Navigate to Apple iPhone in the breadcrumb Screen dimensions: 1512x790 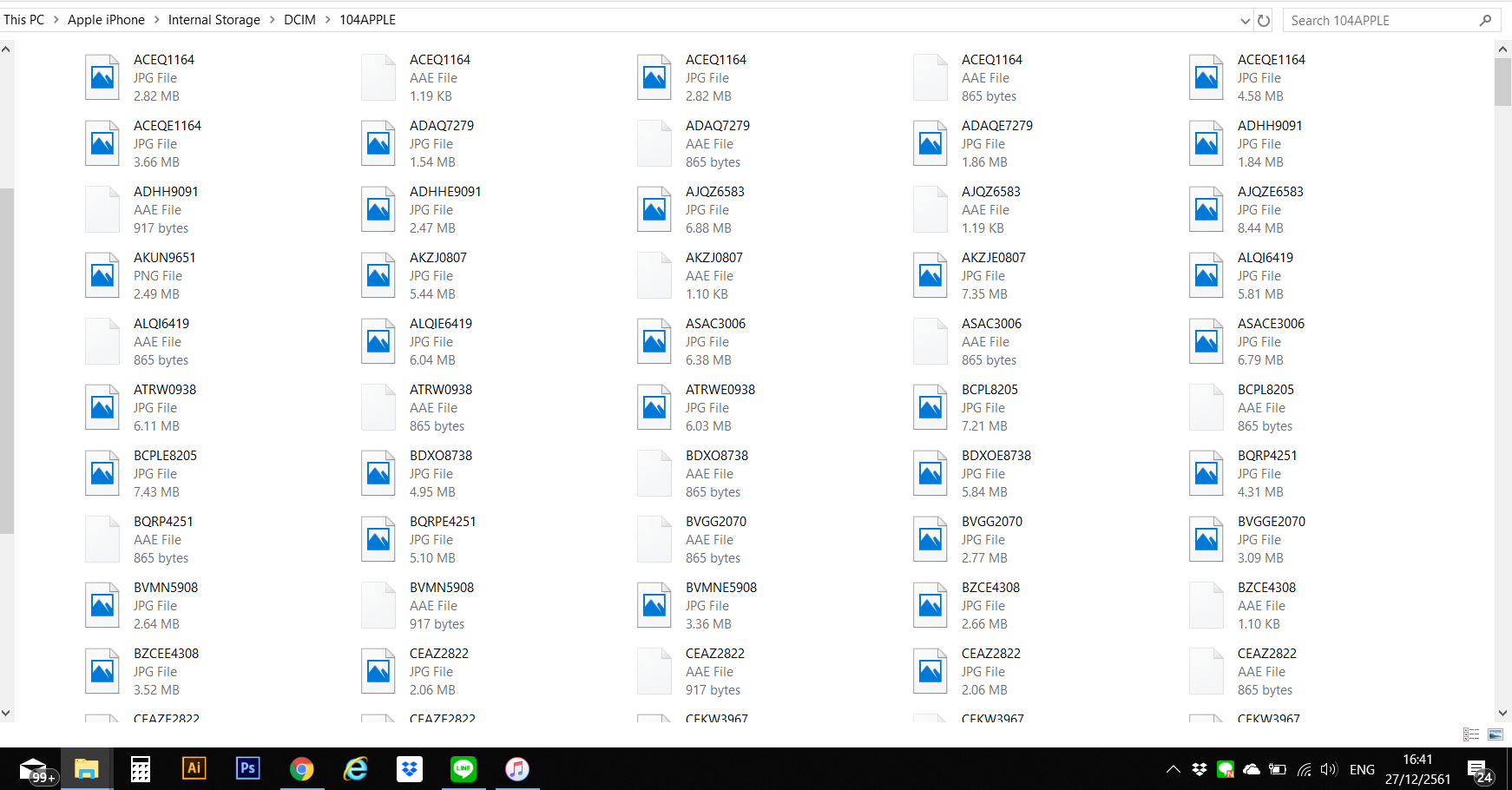[106, 19]
